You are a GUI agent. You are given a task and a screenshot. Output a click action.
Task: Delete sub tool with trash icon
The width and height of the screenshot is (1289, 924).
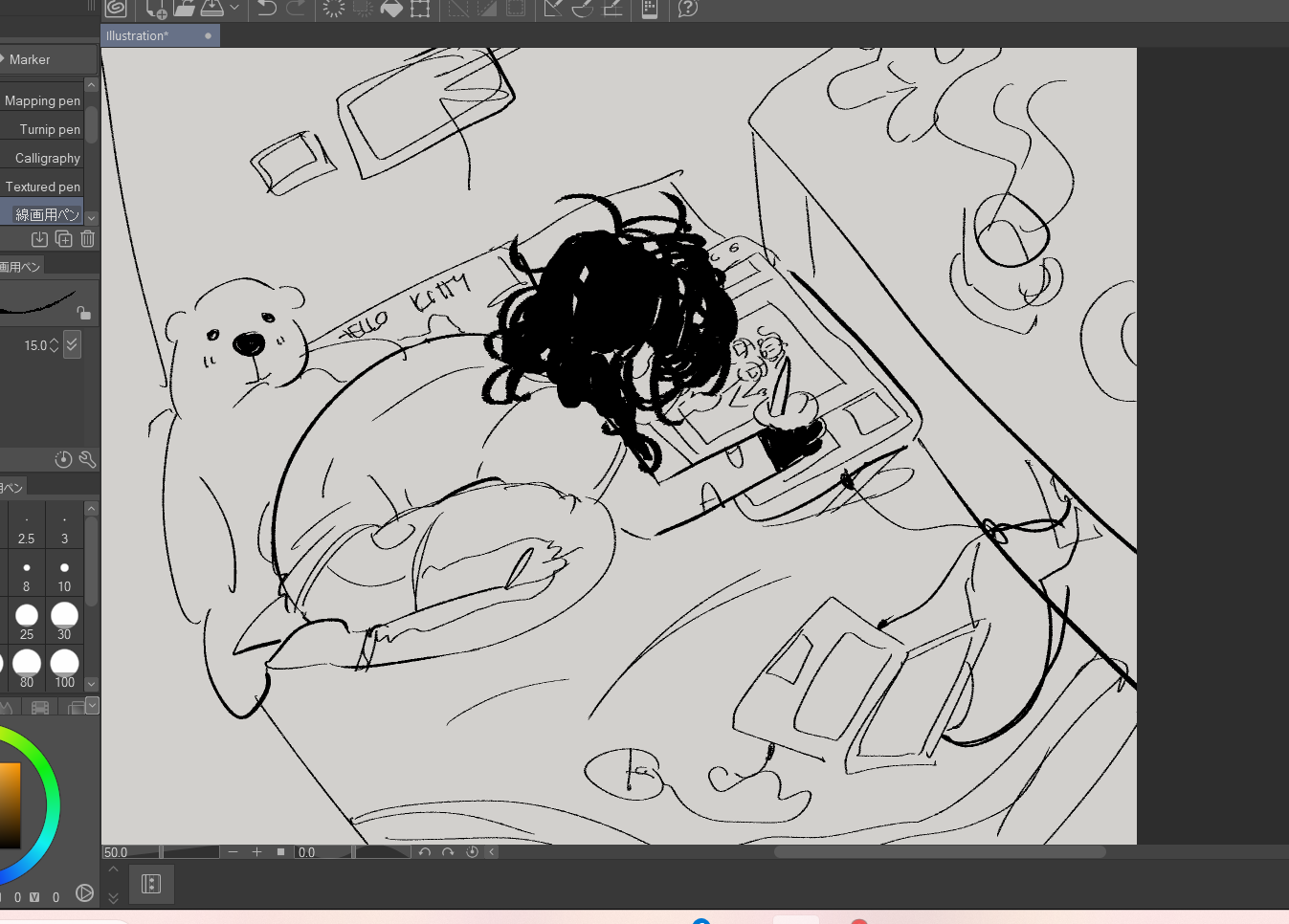(x=88, y=239)
